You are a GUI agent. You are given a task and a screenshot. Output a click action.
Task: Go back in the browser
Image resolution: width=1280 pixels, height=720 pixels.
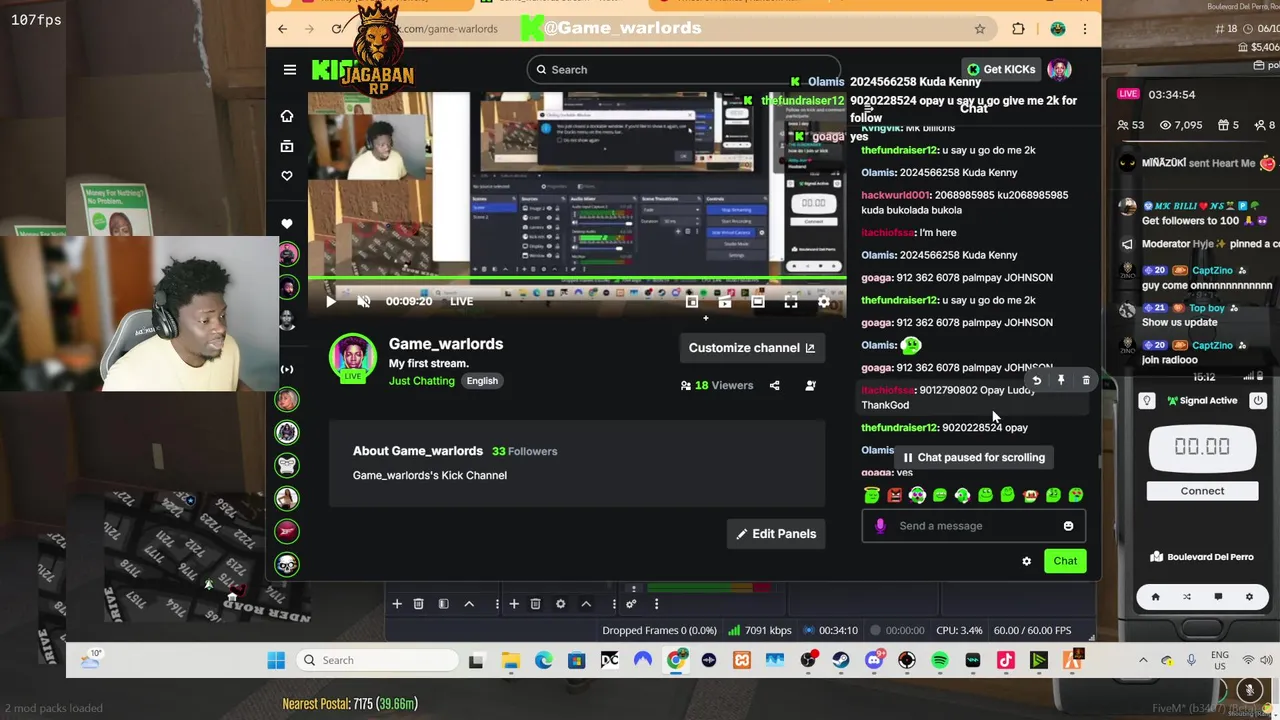pos(282,29)
